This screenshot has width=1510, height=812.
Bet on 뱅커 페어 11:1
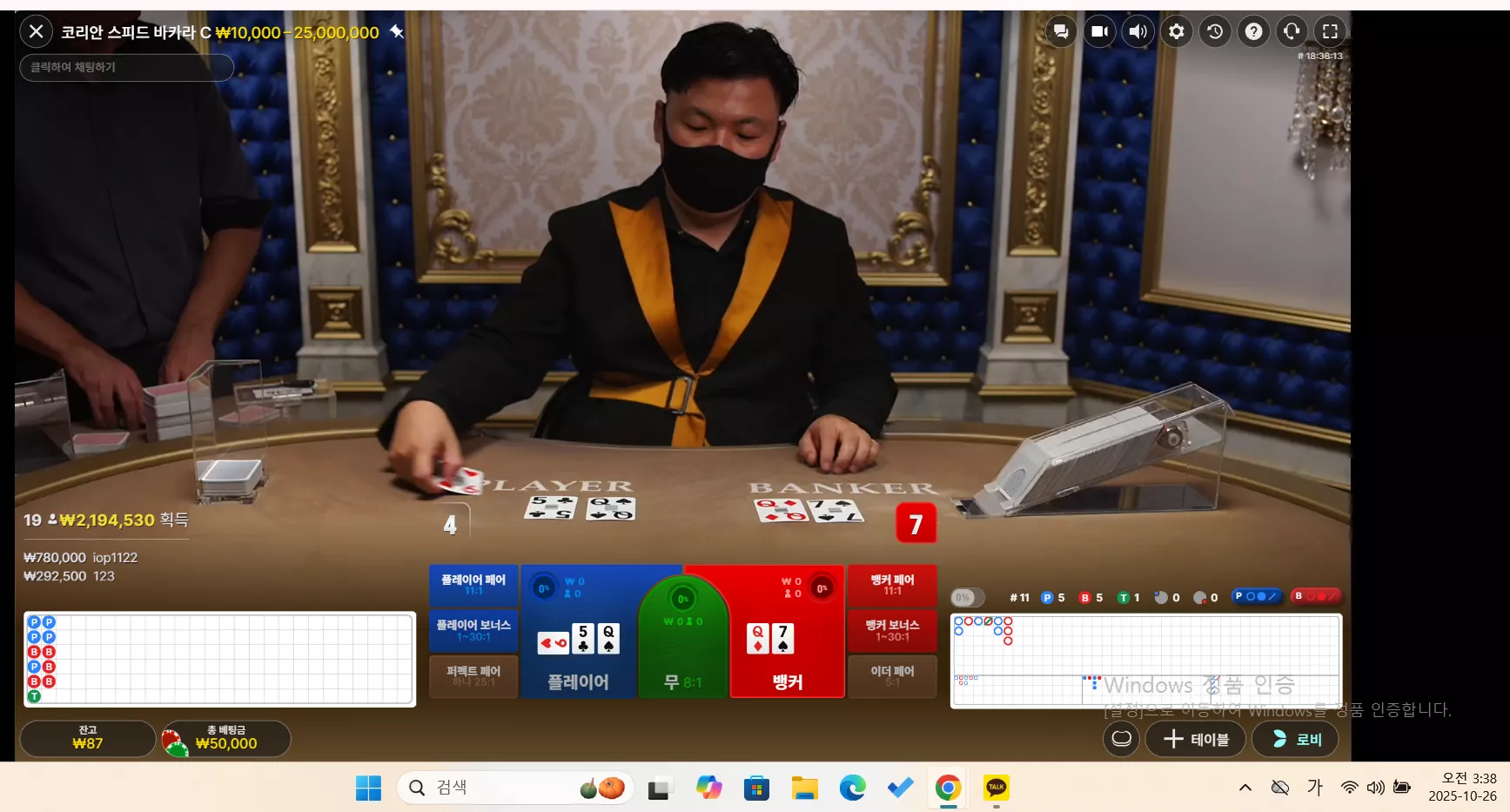click(x=892, y=585)
